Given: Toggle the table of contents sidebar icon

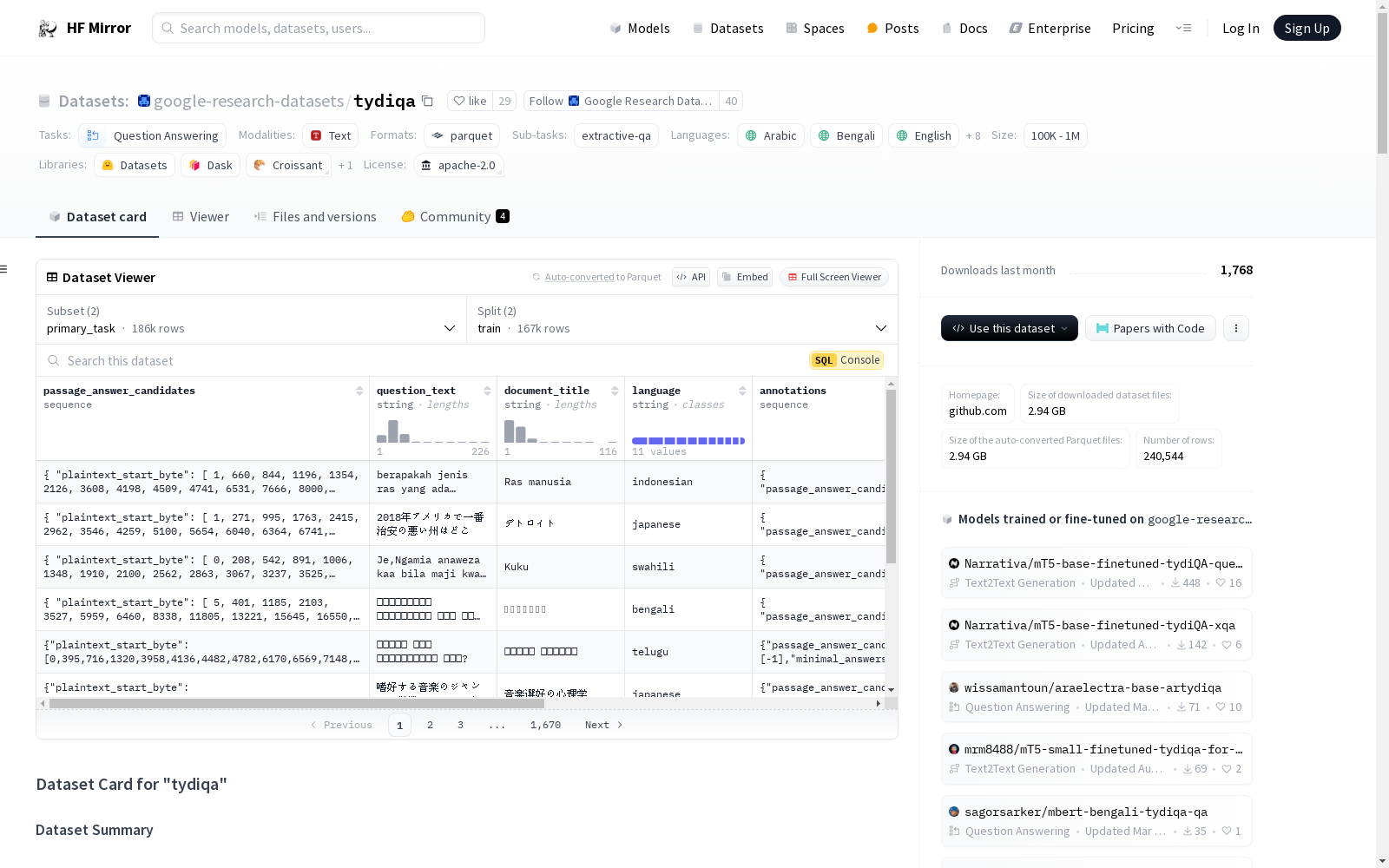Looking at the screenshot, I should [4, 269].
